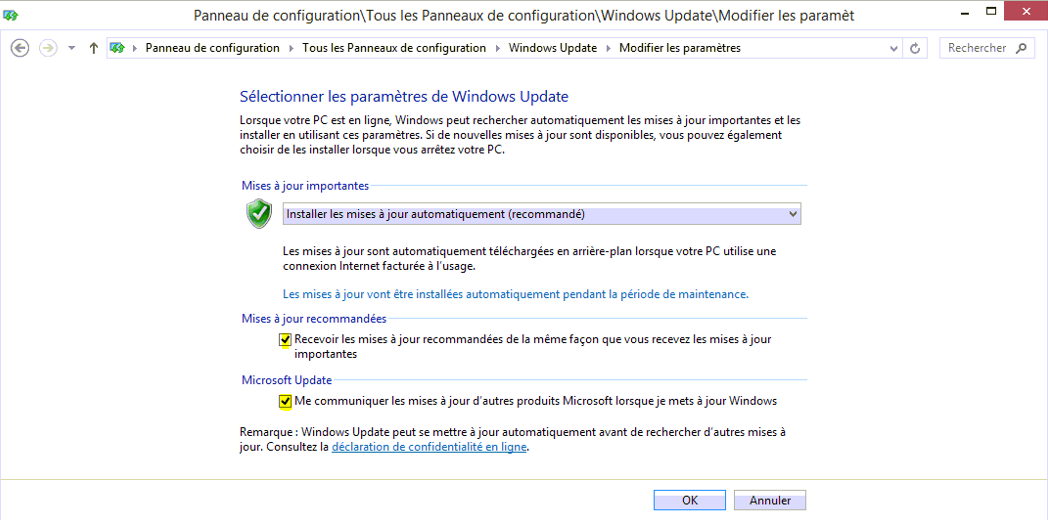The width and height of the screenshot is (1048, 520).
Task: Click the Windows Update icon in address bar
Action: click(118, 48)
